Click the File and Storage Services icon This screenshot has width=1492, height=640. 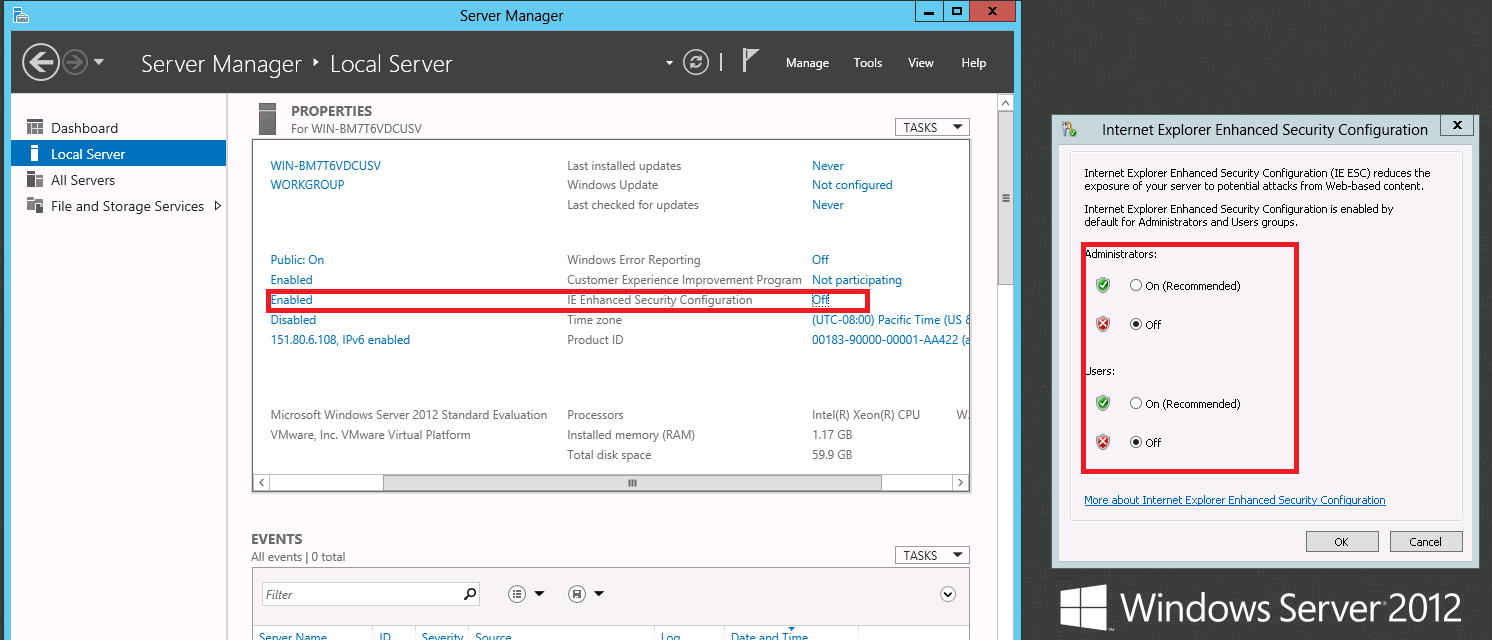[35, 206]
